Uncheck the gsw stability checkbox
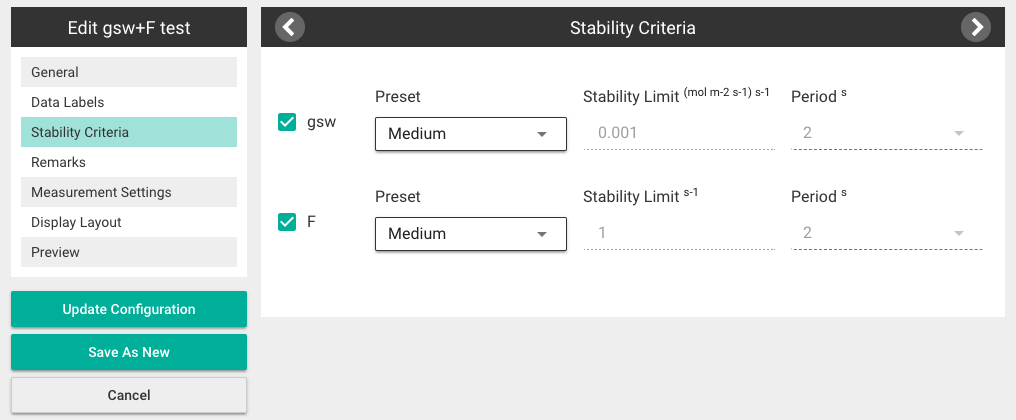The height and width of the screenshot is (420, 1016). 287,122
